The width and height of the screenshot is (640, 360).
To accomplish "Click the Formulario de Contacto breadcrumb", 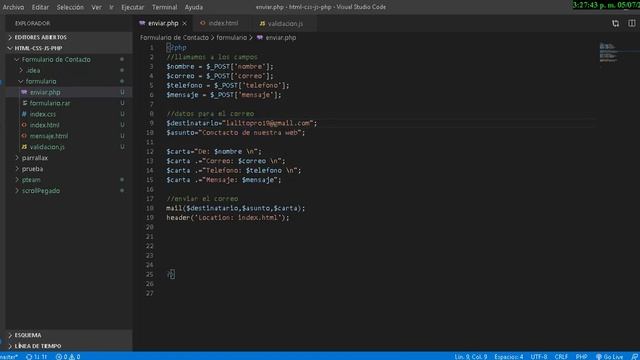I will tap(174, 38).
